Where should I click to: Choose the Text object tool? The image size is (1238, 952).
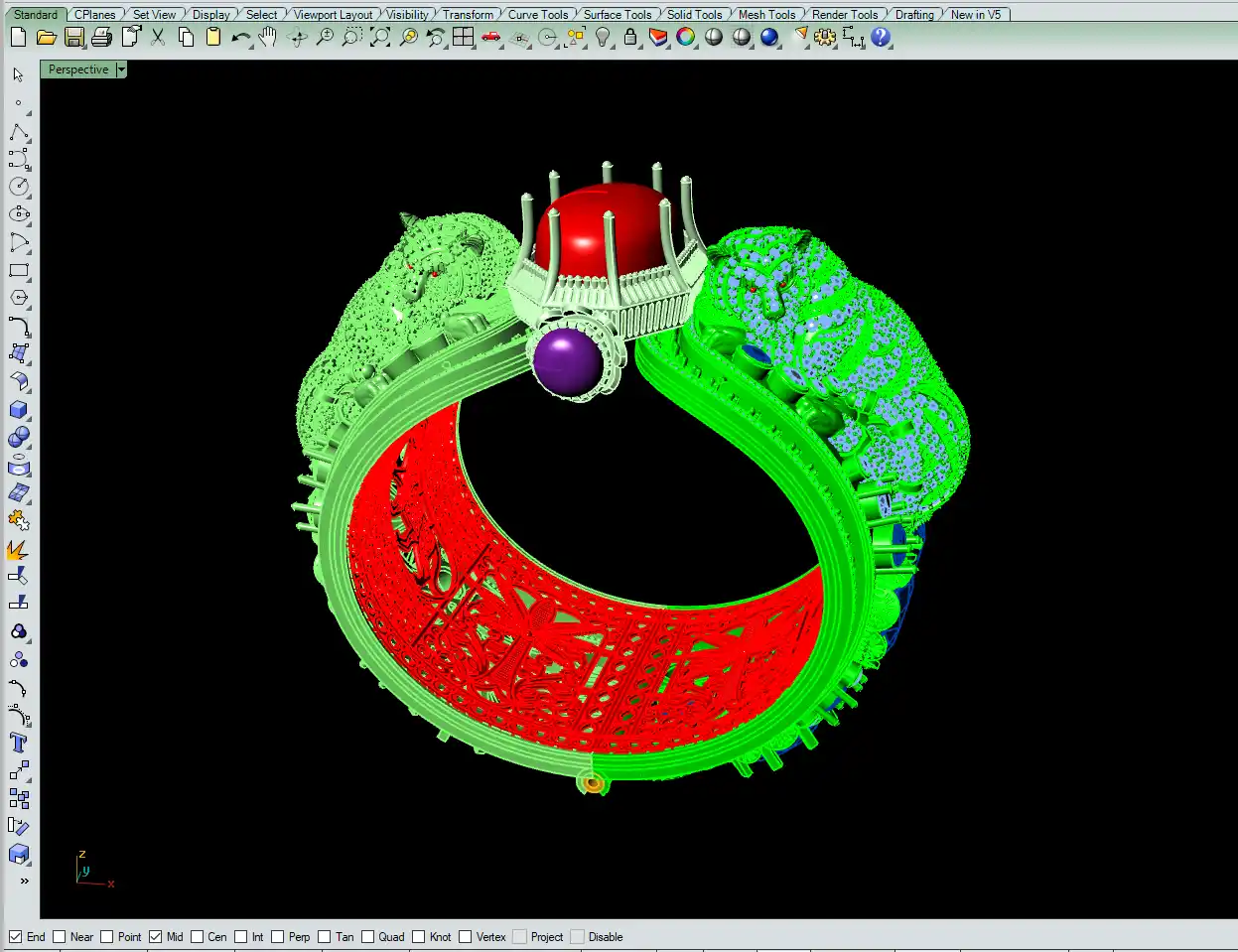[18, 743]
